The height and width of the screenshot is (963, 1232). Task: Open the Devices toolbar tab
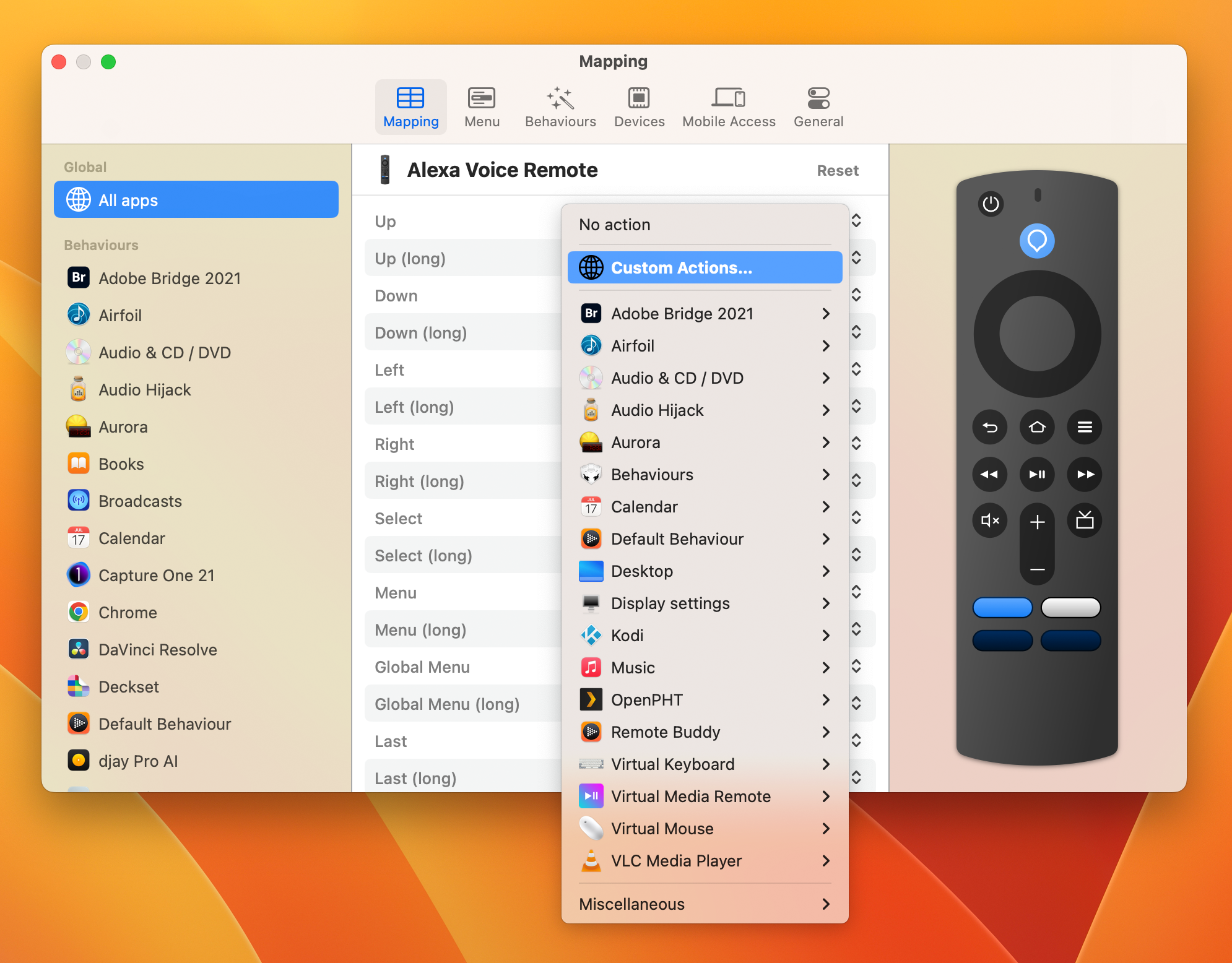tap(639, 107)
